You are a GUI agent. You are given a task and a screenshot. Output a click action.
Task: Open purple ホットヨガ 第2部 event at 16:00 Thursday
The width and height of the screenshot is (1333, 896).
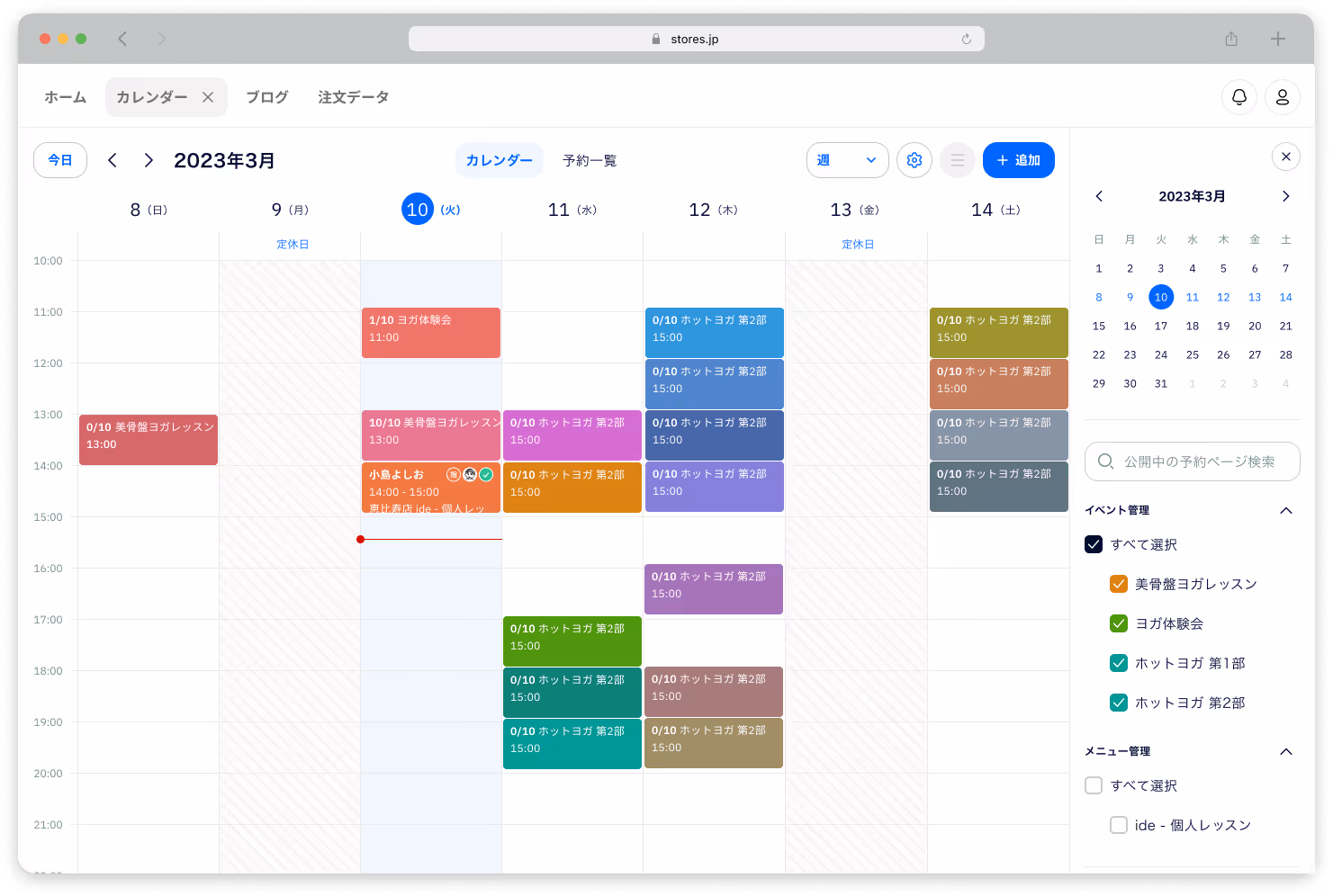click(714, 589)
